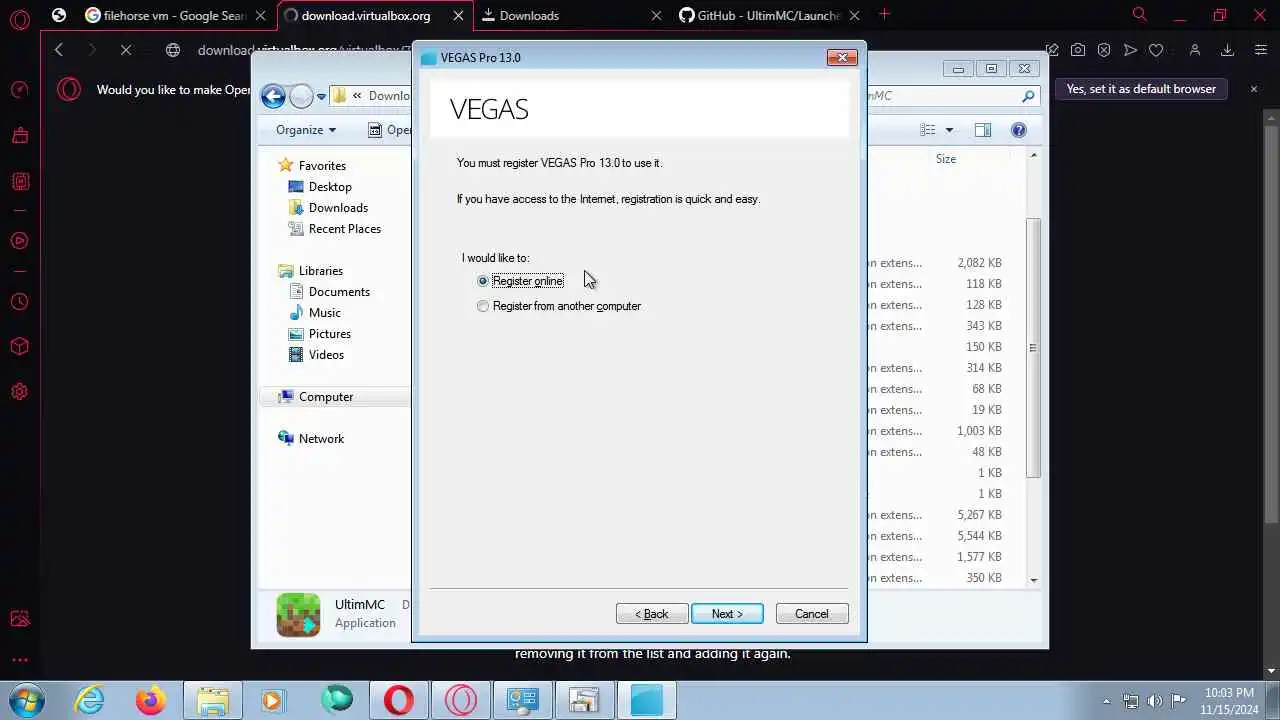
Task: Open Explorer help question mark icon
Action: (x=1019, y=130)
